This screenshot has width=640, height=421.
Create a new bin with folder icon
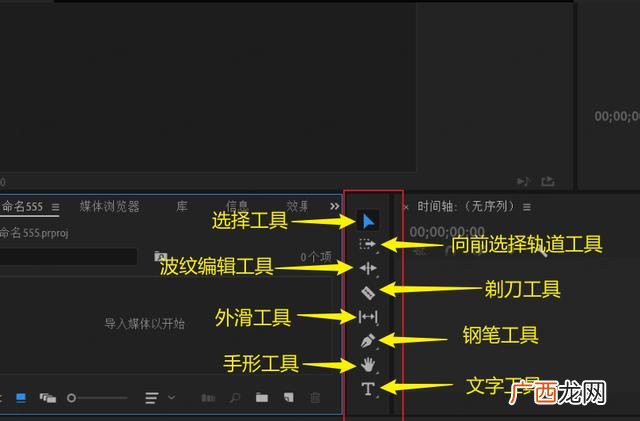coord(262,397)
